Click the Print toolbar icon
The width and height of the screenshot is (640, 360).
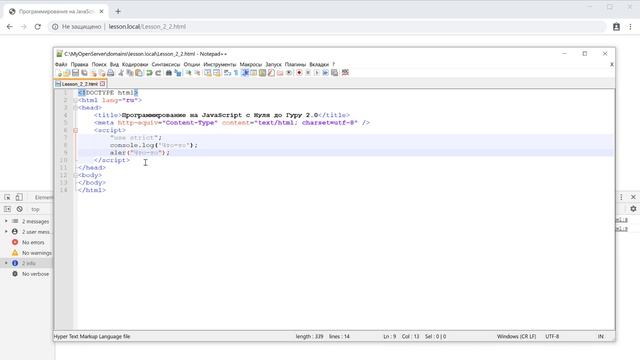pyautogui.click(x=111, y=73)
